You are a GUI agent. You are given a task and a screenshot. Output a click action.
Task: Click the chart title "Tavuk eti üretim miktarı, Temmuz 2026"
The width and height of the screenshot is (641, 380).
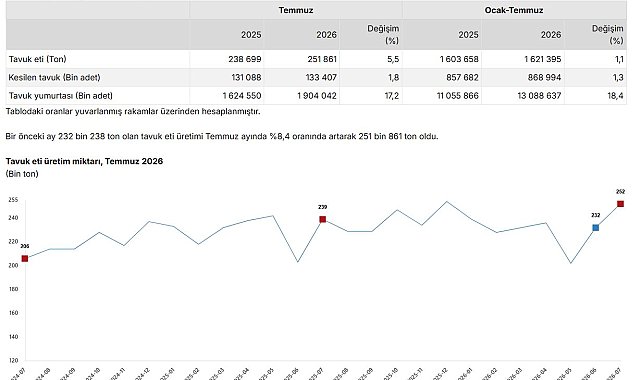pyautogui.click(x=84, y=161)
